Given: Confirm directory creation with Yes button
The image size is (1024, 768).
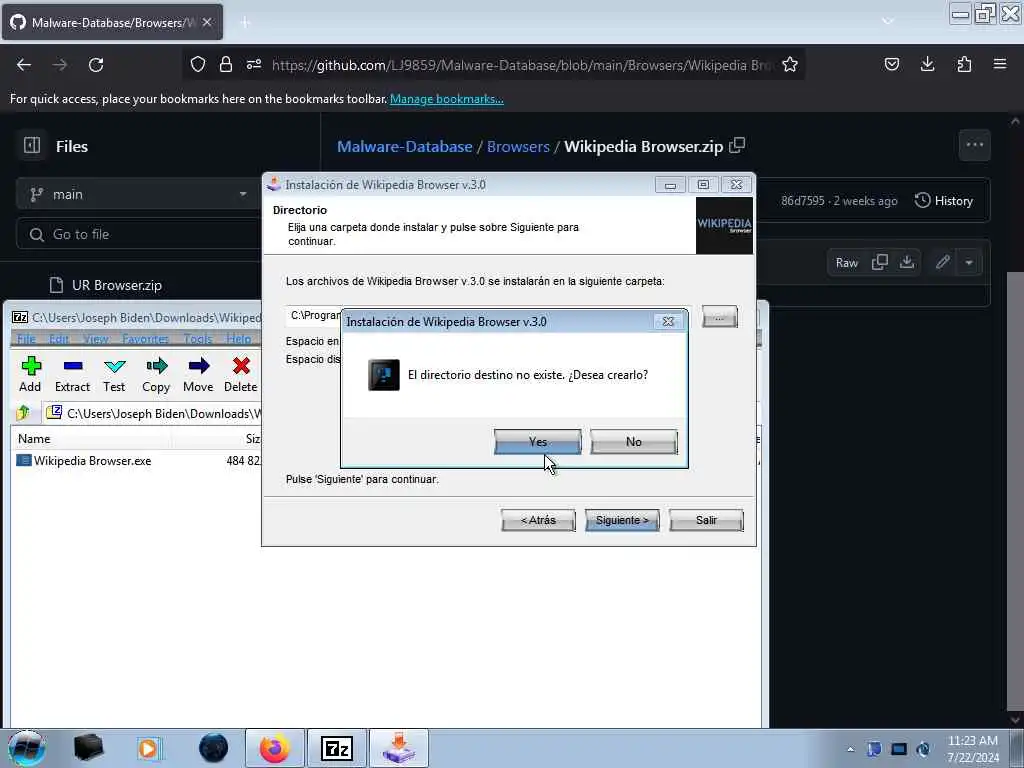Looking at the screenshot, I should pos(537,441).
